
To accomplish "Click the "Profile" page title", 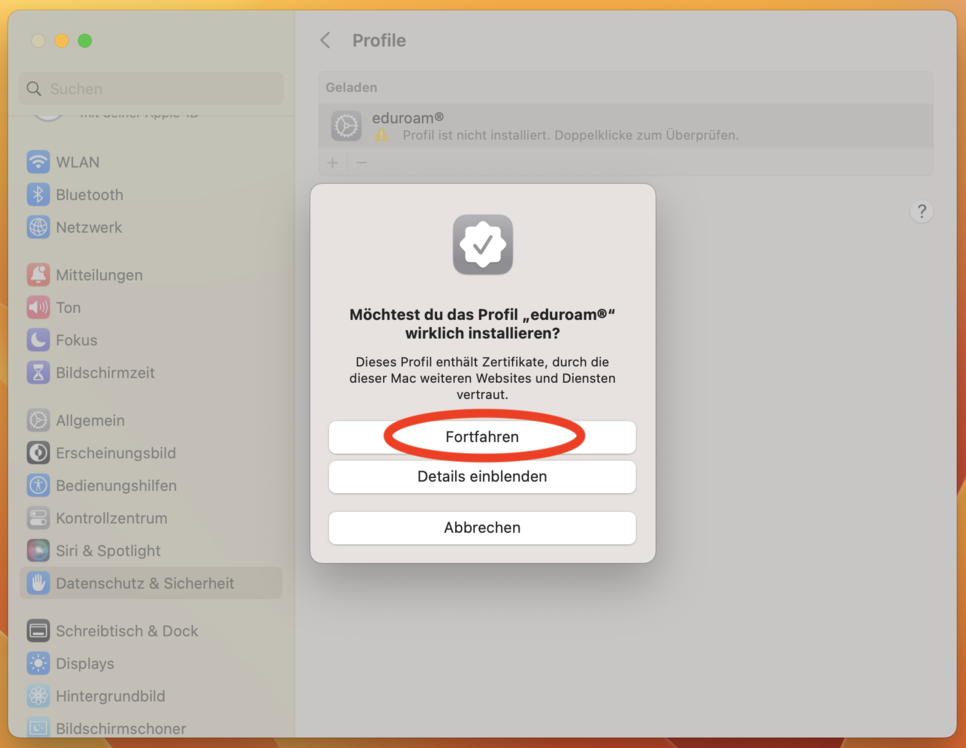I will click(x=379, y=41).
